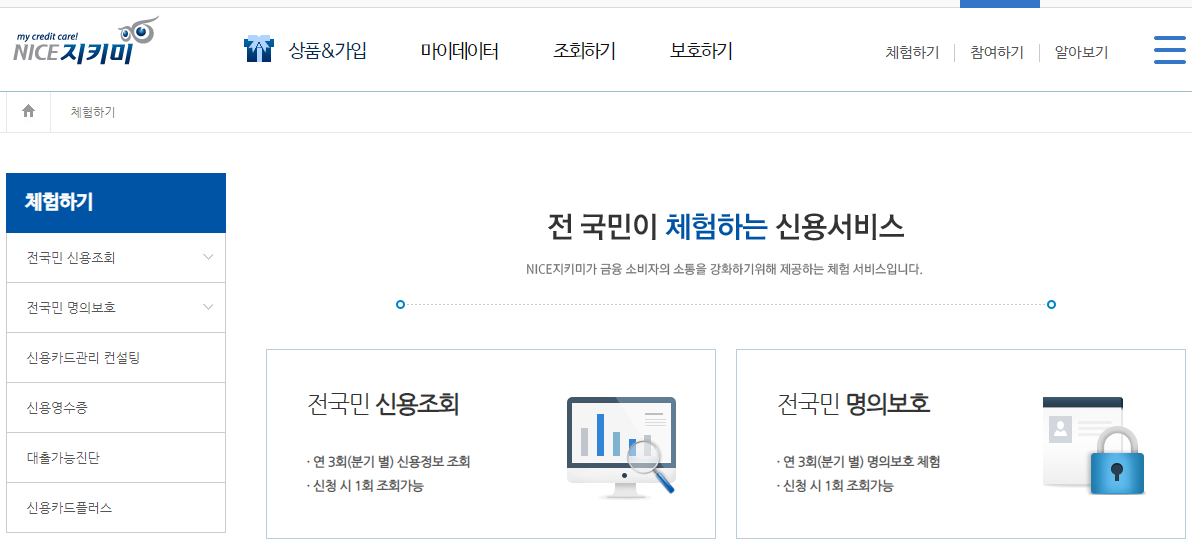Screen dimensions: 1192x544
Task: Open the 조회하기 menu
Action: (584, 51)
